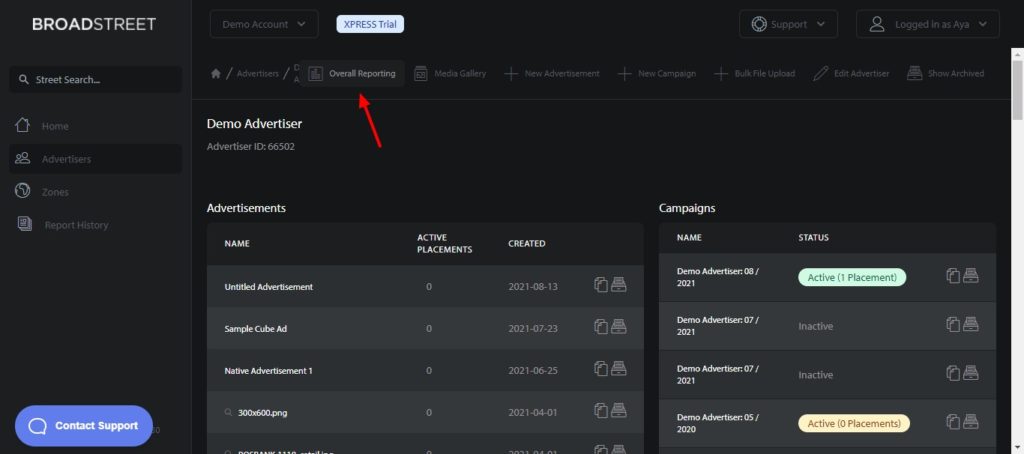Archive the 300x600.png advertisement
Screen dimensions: 1024x454
point(618,411)
